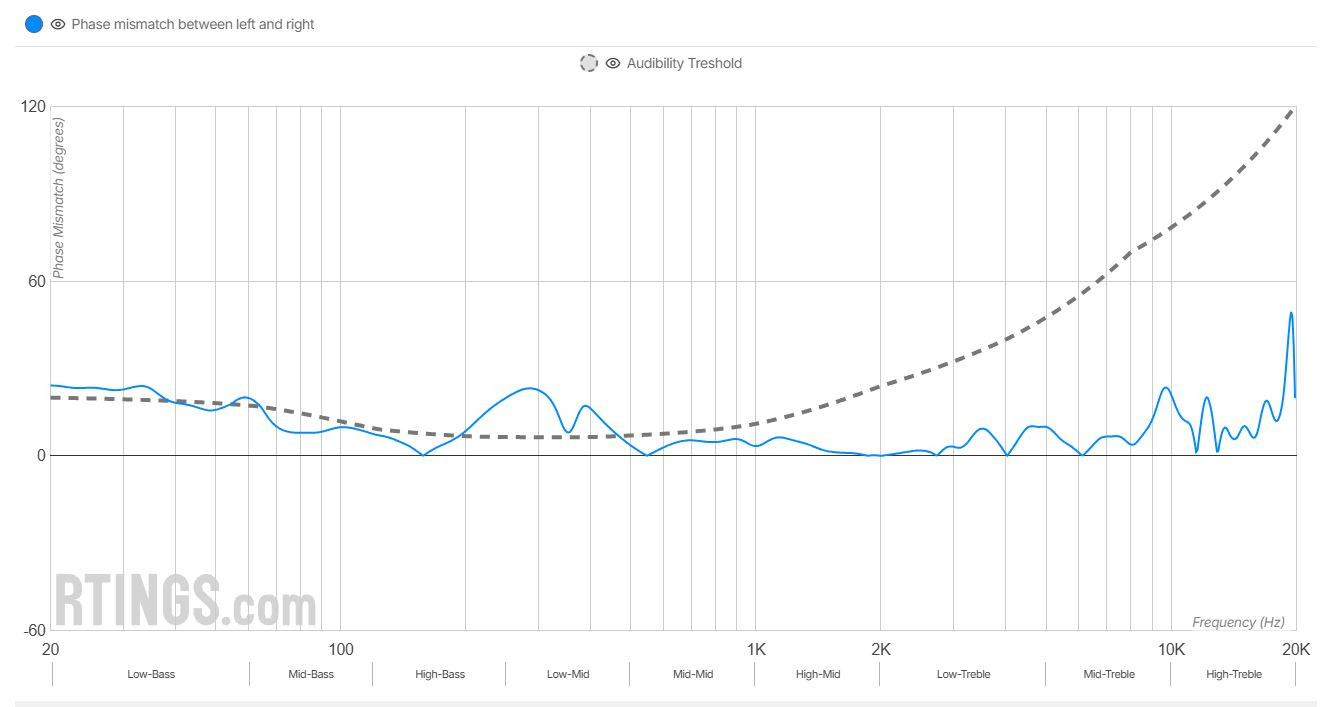Viewport: 1331px width, 707px height.
Task: Hide the Audibility Treshold line via eye icon
Action: (613, 63)
